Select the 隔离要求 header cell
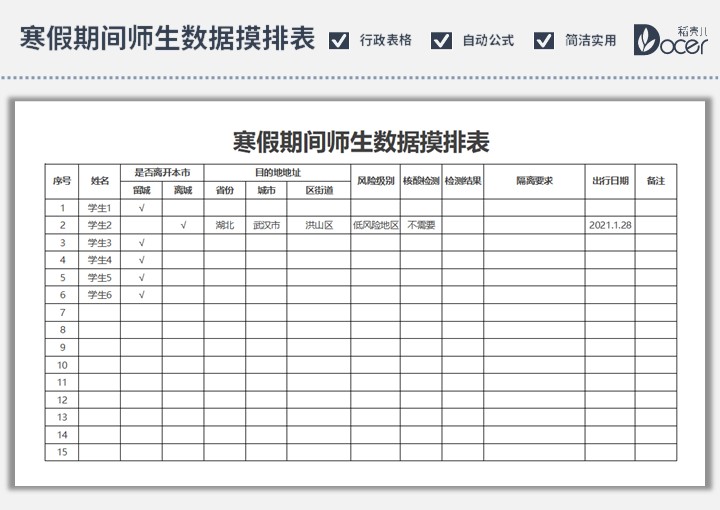The height and width of the screenshot is (510, 720). coord(534,181)
